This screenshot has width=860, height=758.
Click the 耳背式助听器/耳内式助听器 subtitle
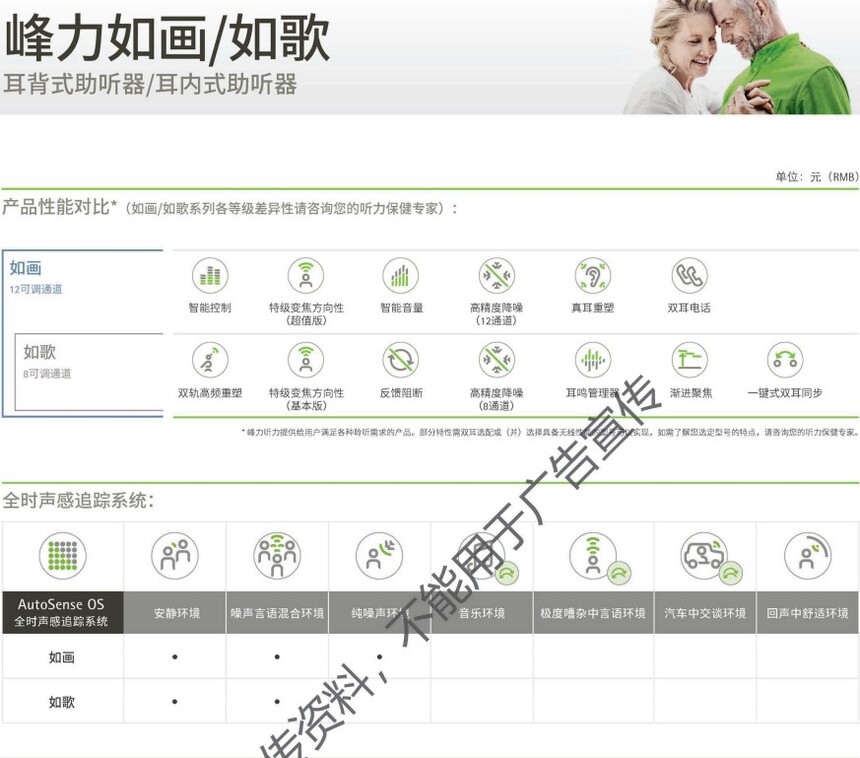click(x=150, y=84)
